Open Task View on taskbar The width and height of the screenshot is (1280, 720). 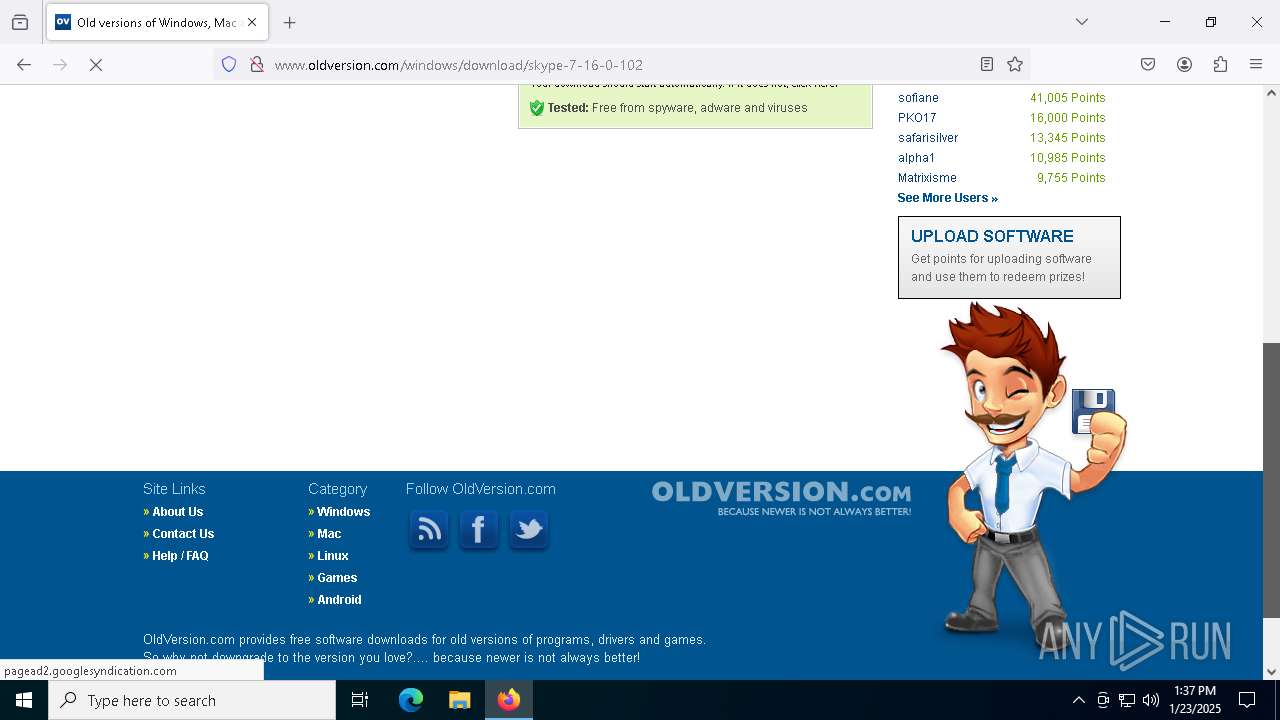coord(360,700)
